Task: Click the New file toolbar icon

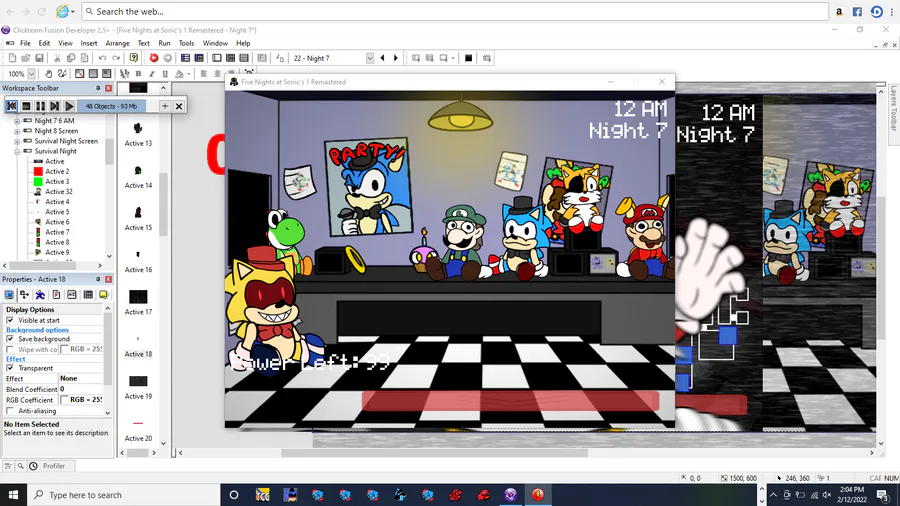Action: [12, 58]
